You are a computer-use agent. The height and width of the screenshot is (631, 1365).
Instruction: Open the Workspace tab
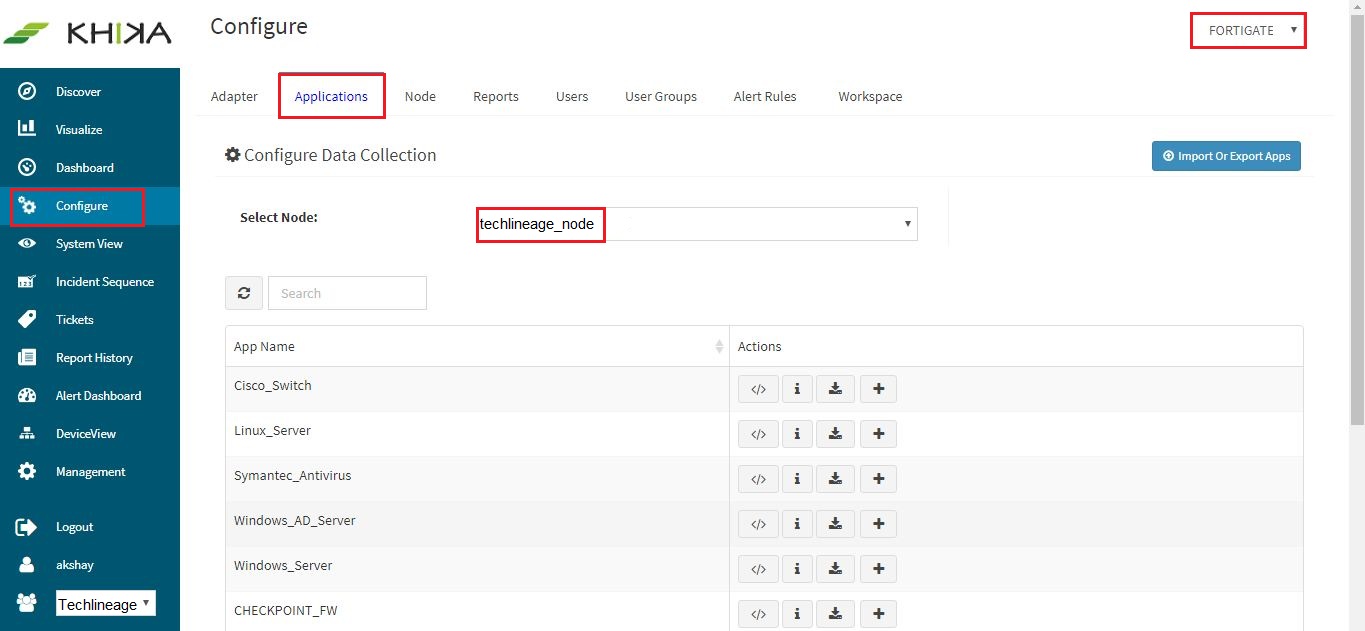pyautogui.click(x=870, y=96)
